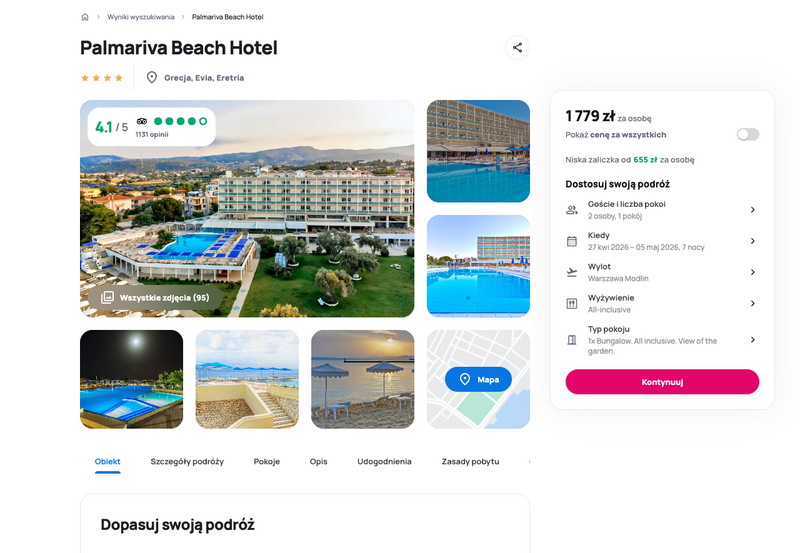Screen dimensions: 800x553
Task: Click the guests icon beside Goście i liczba pokoi
Action: 572,210
